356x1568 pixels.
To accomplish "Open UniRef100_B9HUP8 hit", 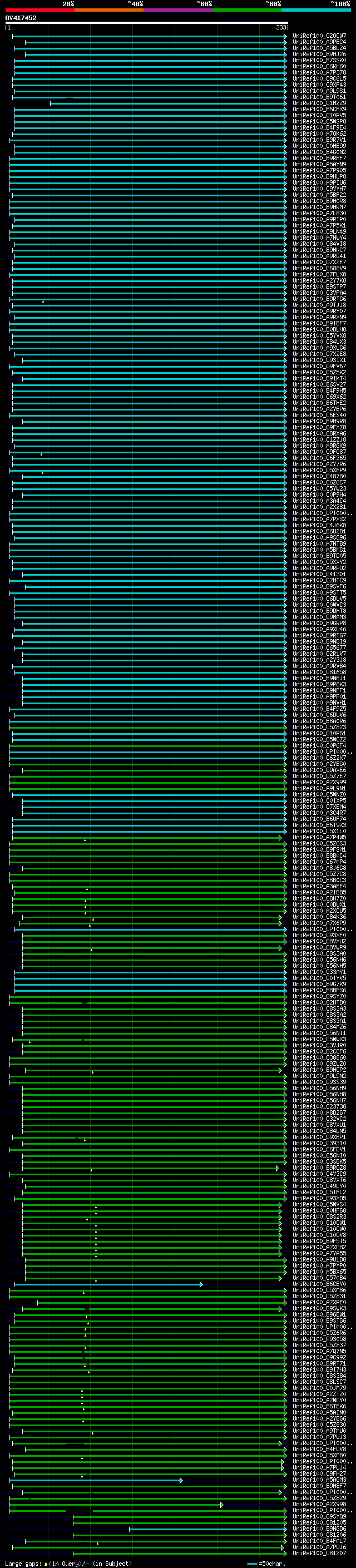I will click(x=319, y=176).
